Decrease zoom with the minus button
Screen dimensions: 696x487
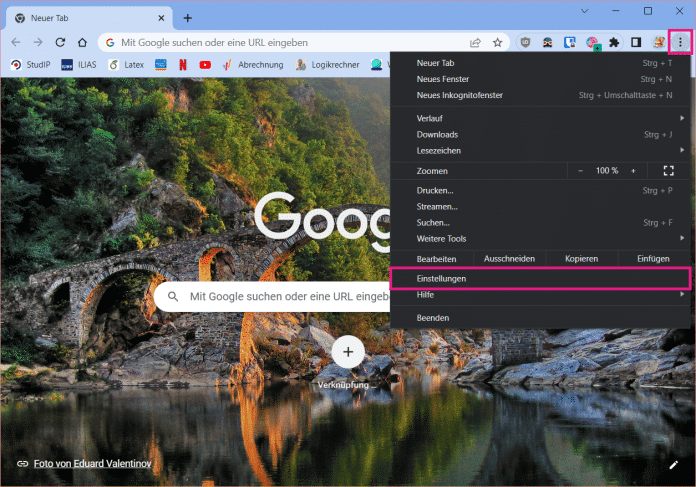point(581,171)
